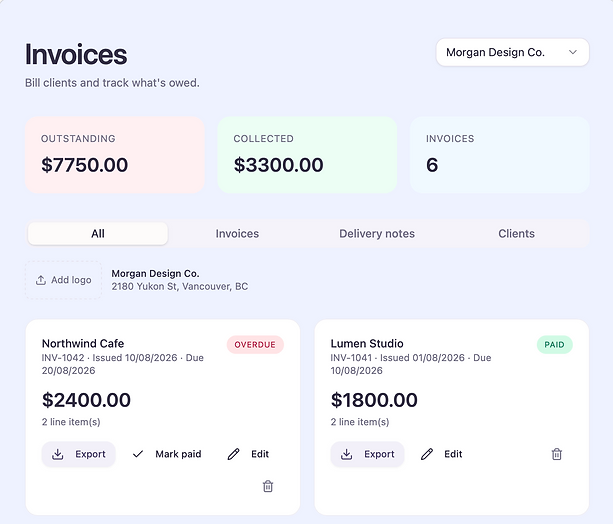Click download icon on Lumen Studio Export

tap(346, 454)
